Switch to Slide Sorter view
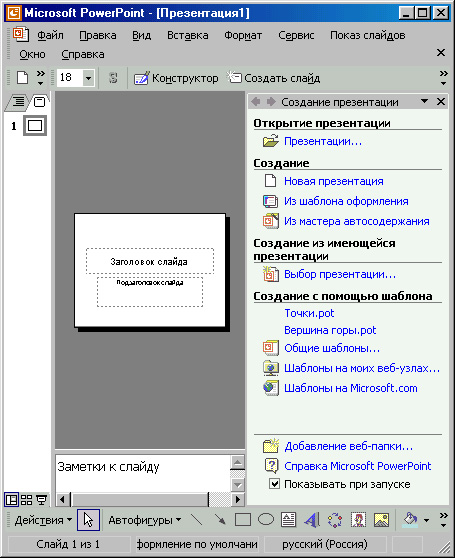The height and width of the screenshot is (558, 455). point(26,500)
